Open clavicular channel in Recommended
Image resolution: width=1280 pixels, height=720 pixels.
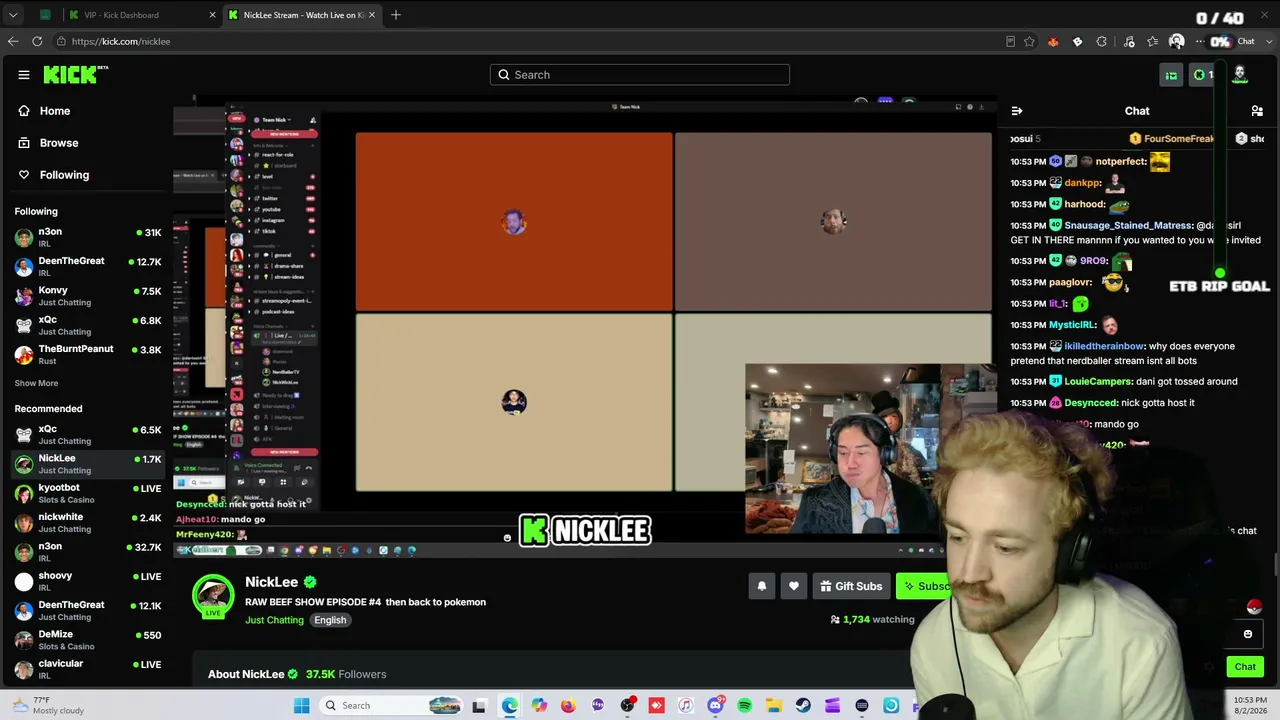pyautogui.click(x=88, y=669)
